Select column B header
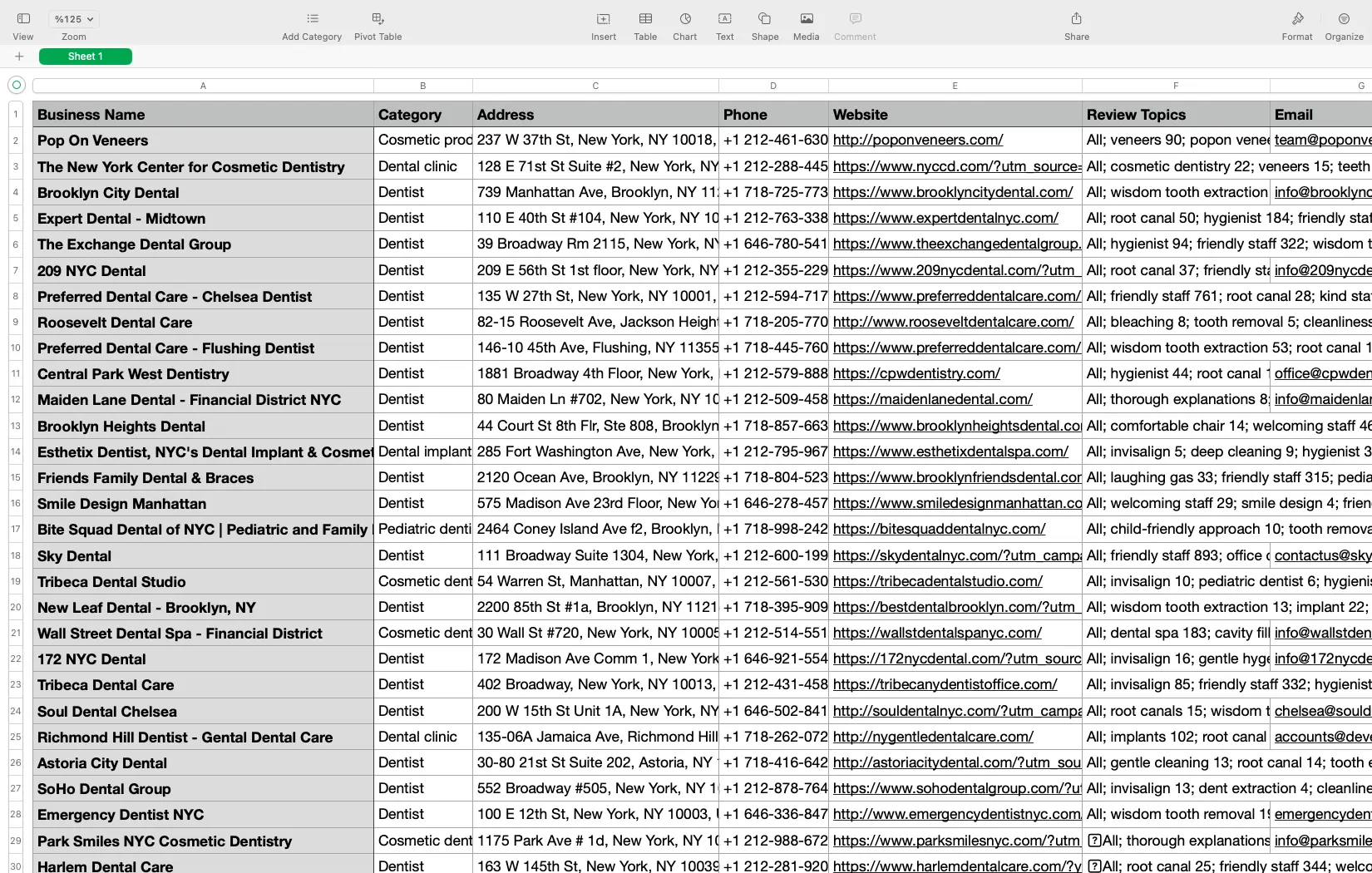Image resolution: width=1372 pixels, height=873 pixels. 422,86
